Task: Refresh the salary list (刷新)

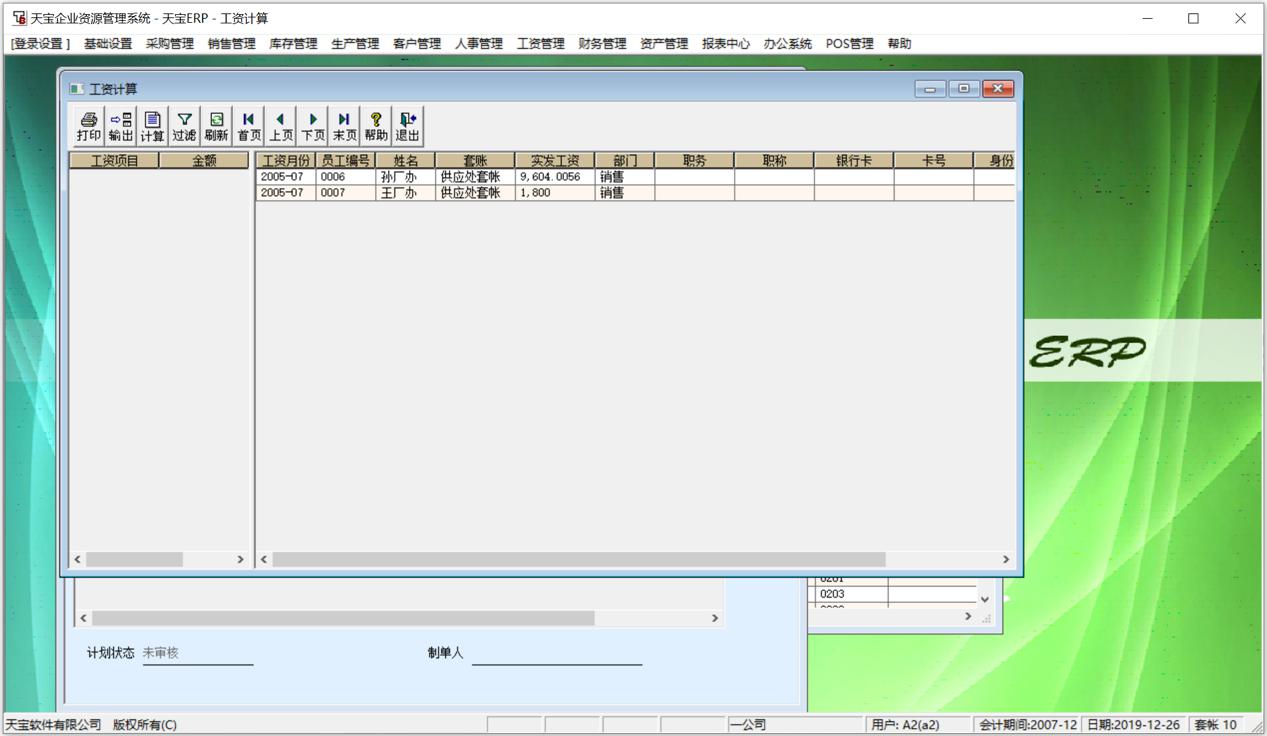Action: point(216,126)
